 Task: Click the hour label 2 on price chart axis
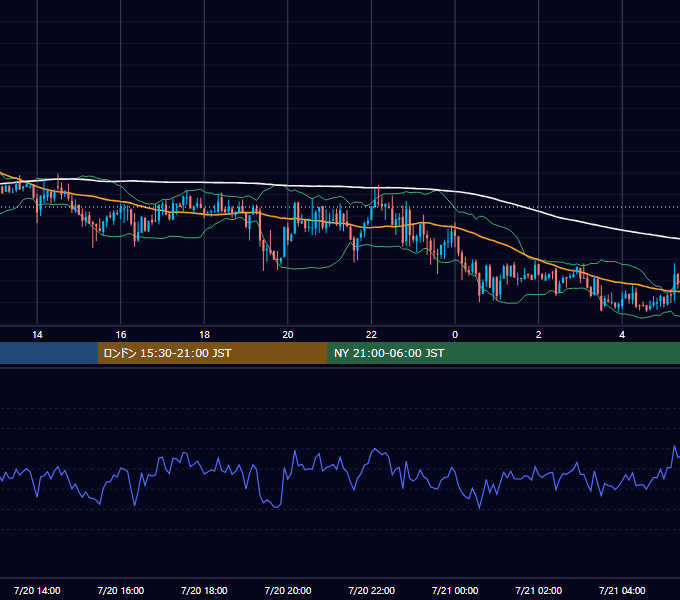pyautogui.click(x=539, y=335)
